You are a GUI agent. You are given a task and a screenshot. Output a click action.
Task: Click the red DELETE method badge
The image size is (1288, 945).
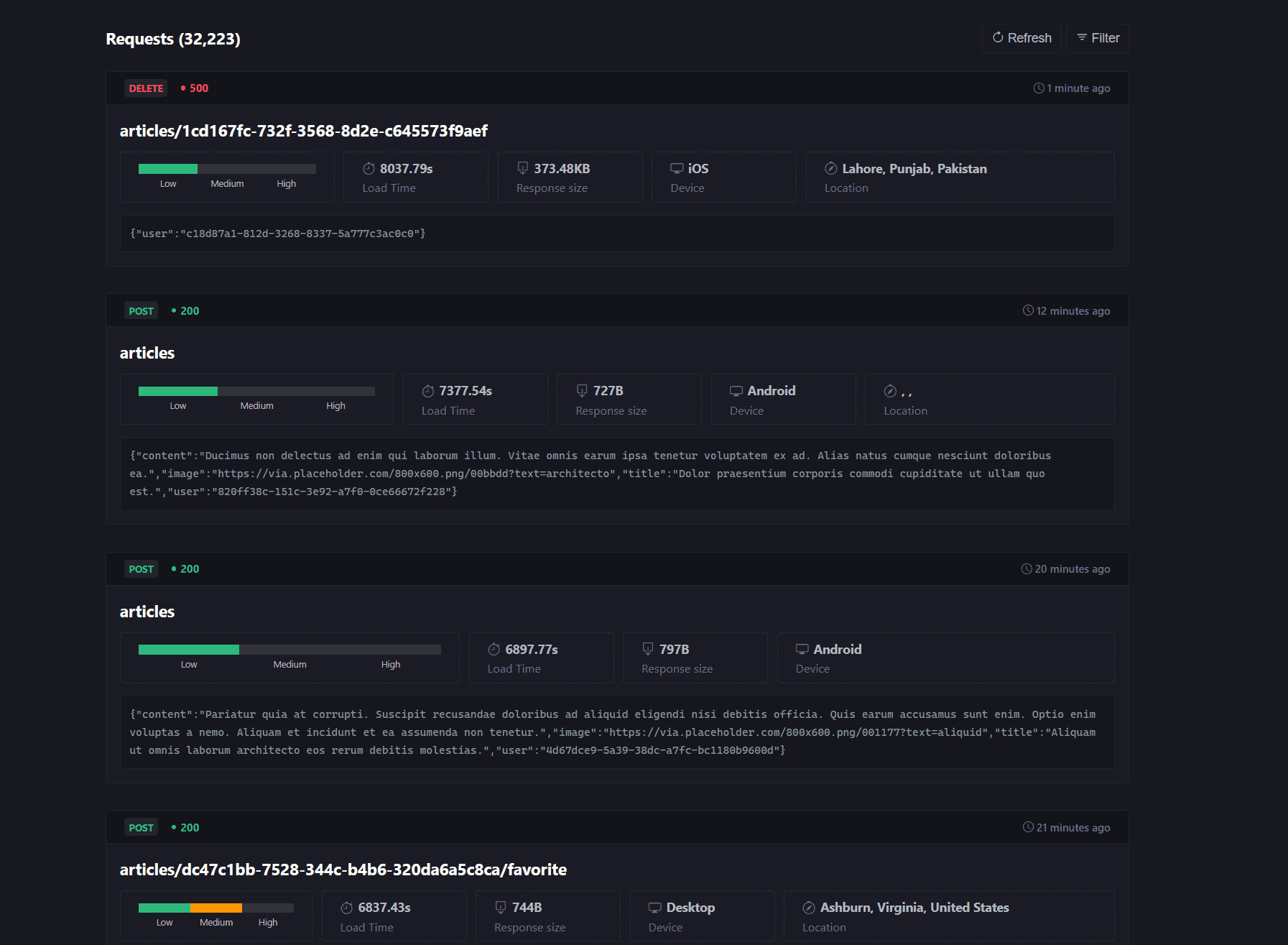tap(146, 88)
